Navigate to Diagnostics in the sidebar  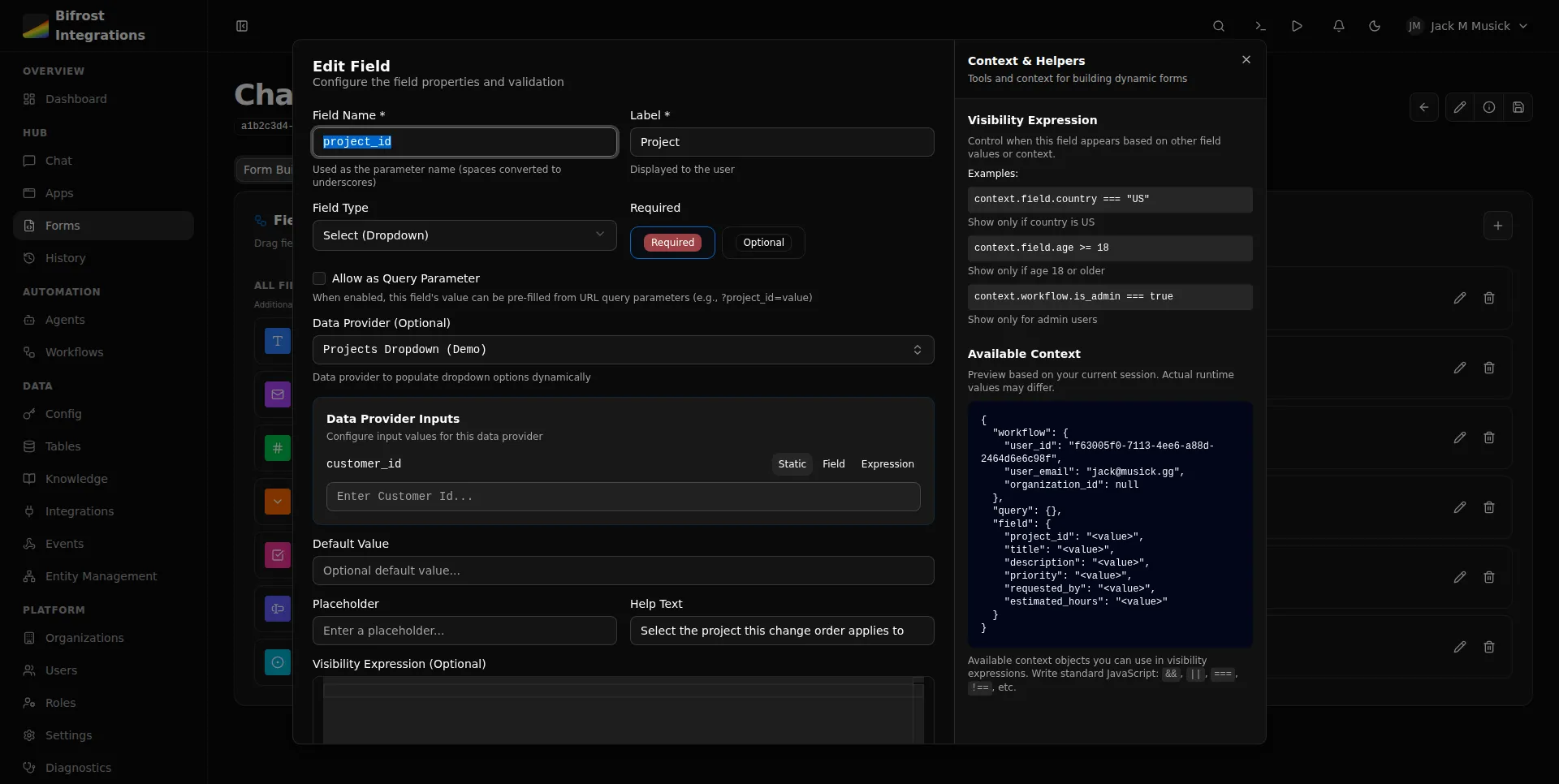coord(77,767)
